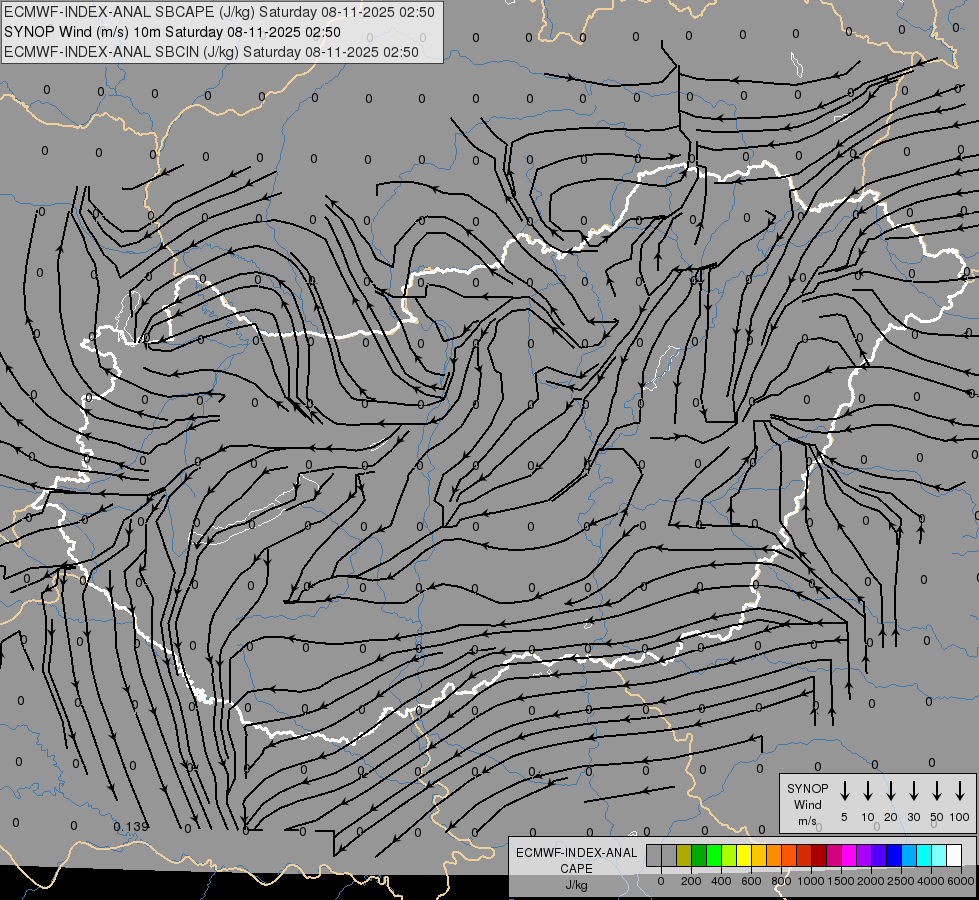979x900 pixels.
Task: Click the 800 tick label on CAPE scale
Action: pos(781,881)
